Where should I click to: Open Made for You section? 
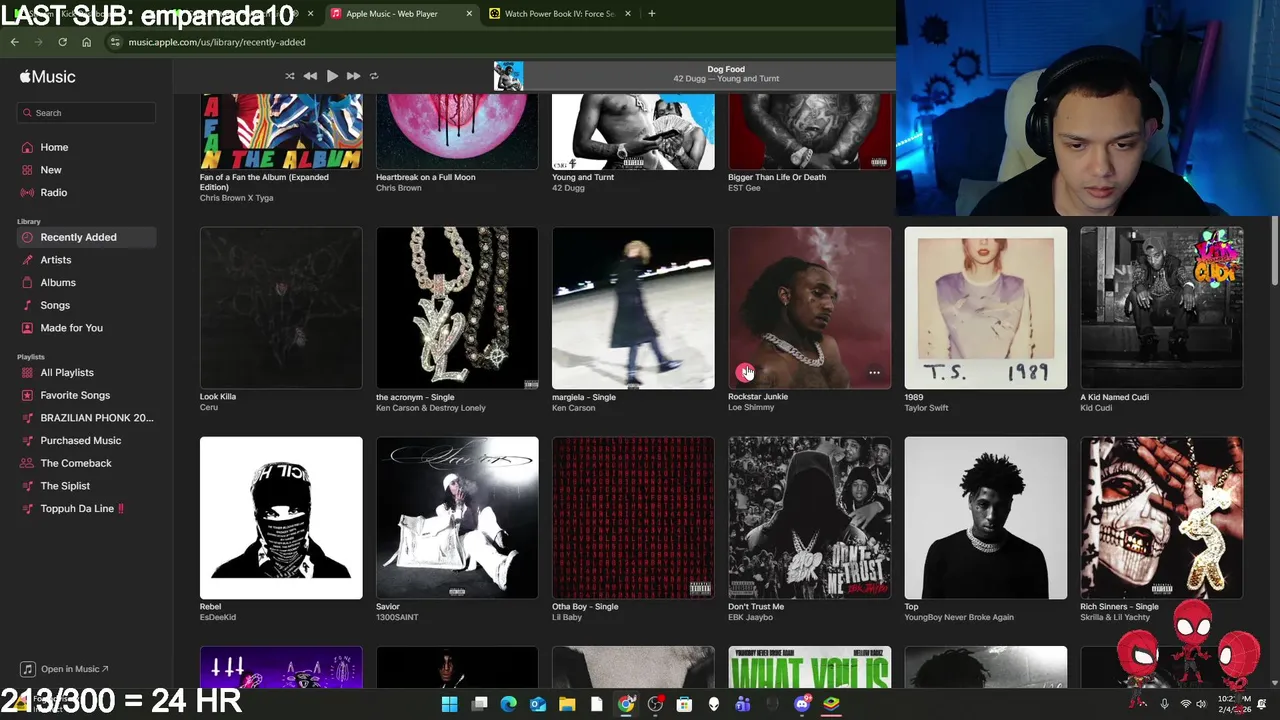71,328
